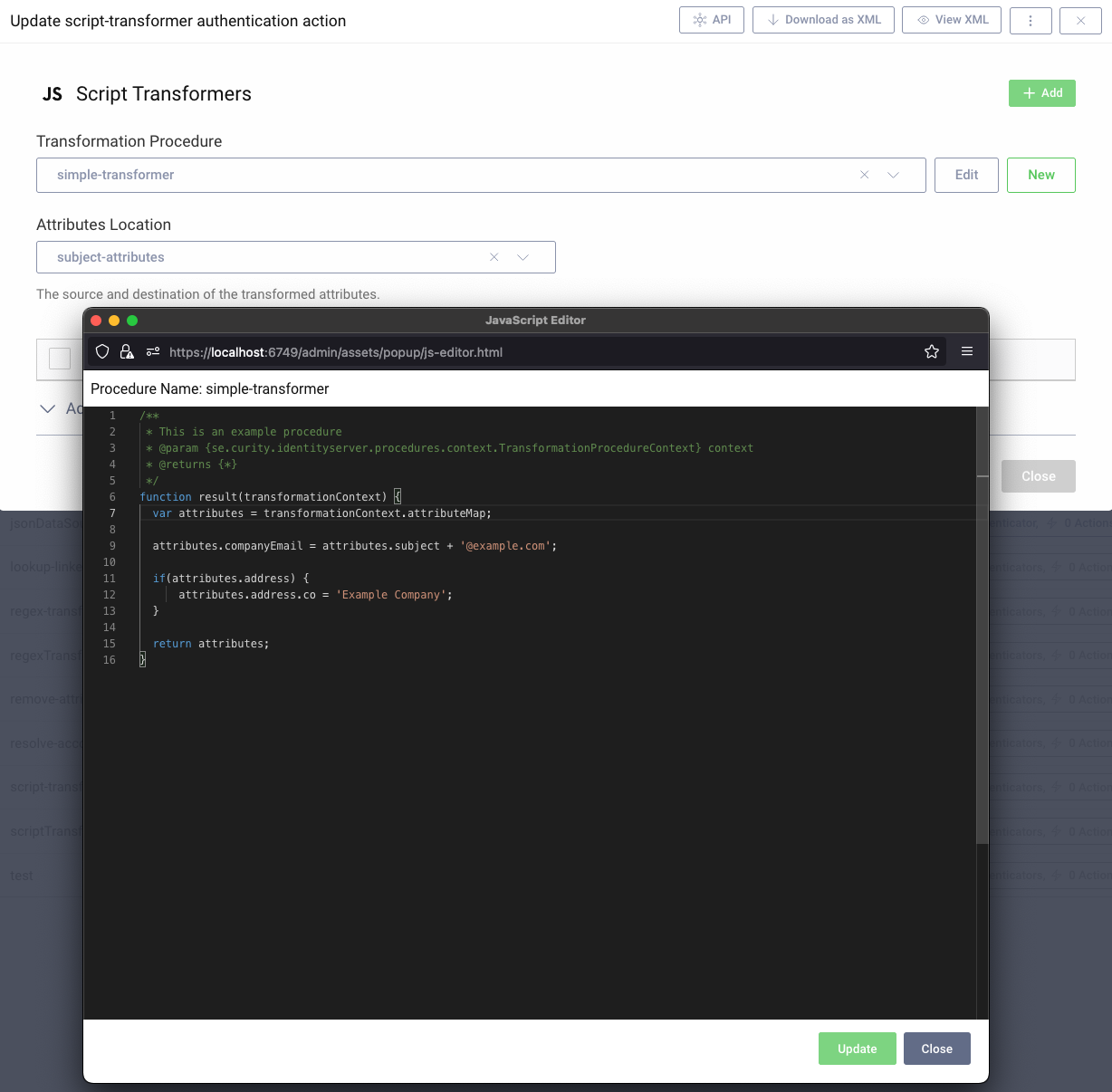Bookmark the editor page via the star icon
Viewport: 1112px width, 1092px height.
[x=932, y=351]
